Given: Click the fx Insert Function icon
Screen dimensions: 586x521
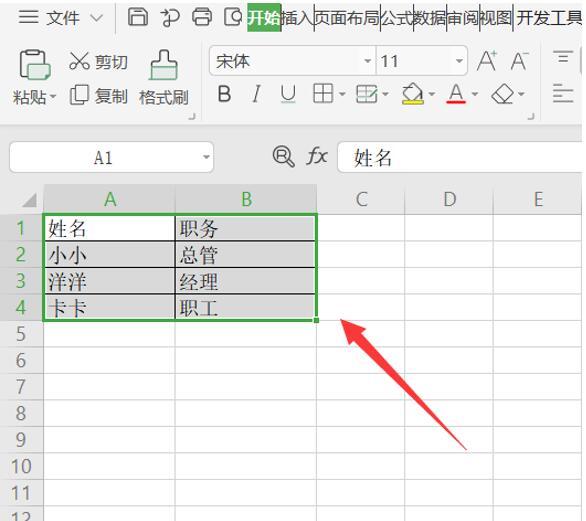Looking at the screenshot, I should pos(317,156).
